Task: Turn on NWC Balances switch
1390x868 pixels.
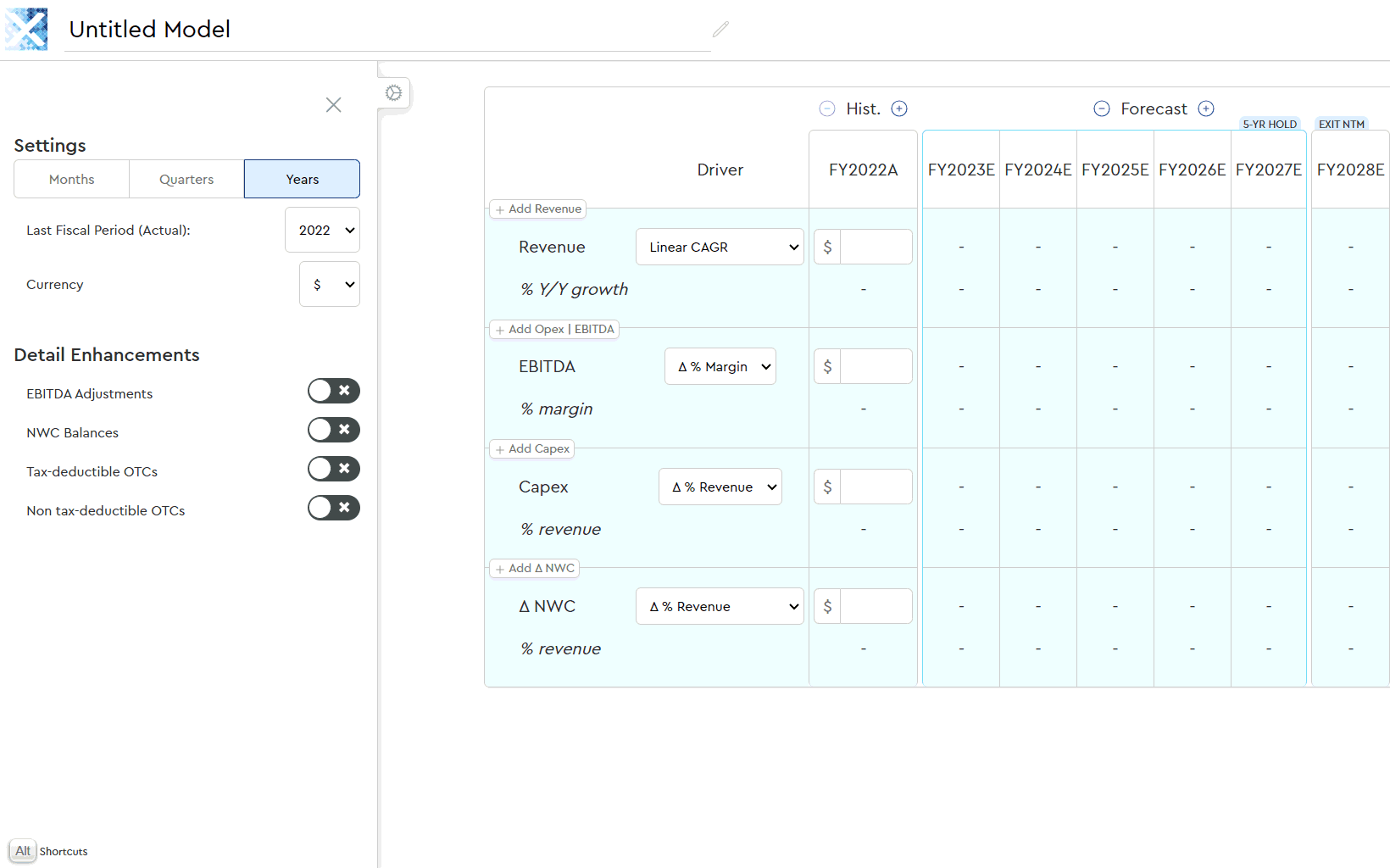Action: [x=333, y=430]
